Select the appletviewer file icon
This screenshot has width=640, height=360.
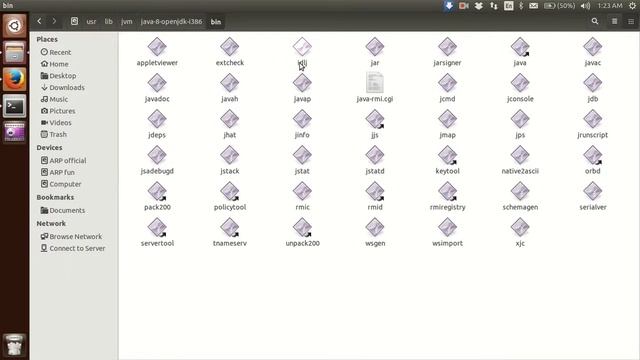click(x=157, y=47)
